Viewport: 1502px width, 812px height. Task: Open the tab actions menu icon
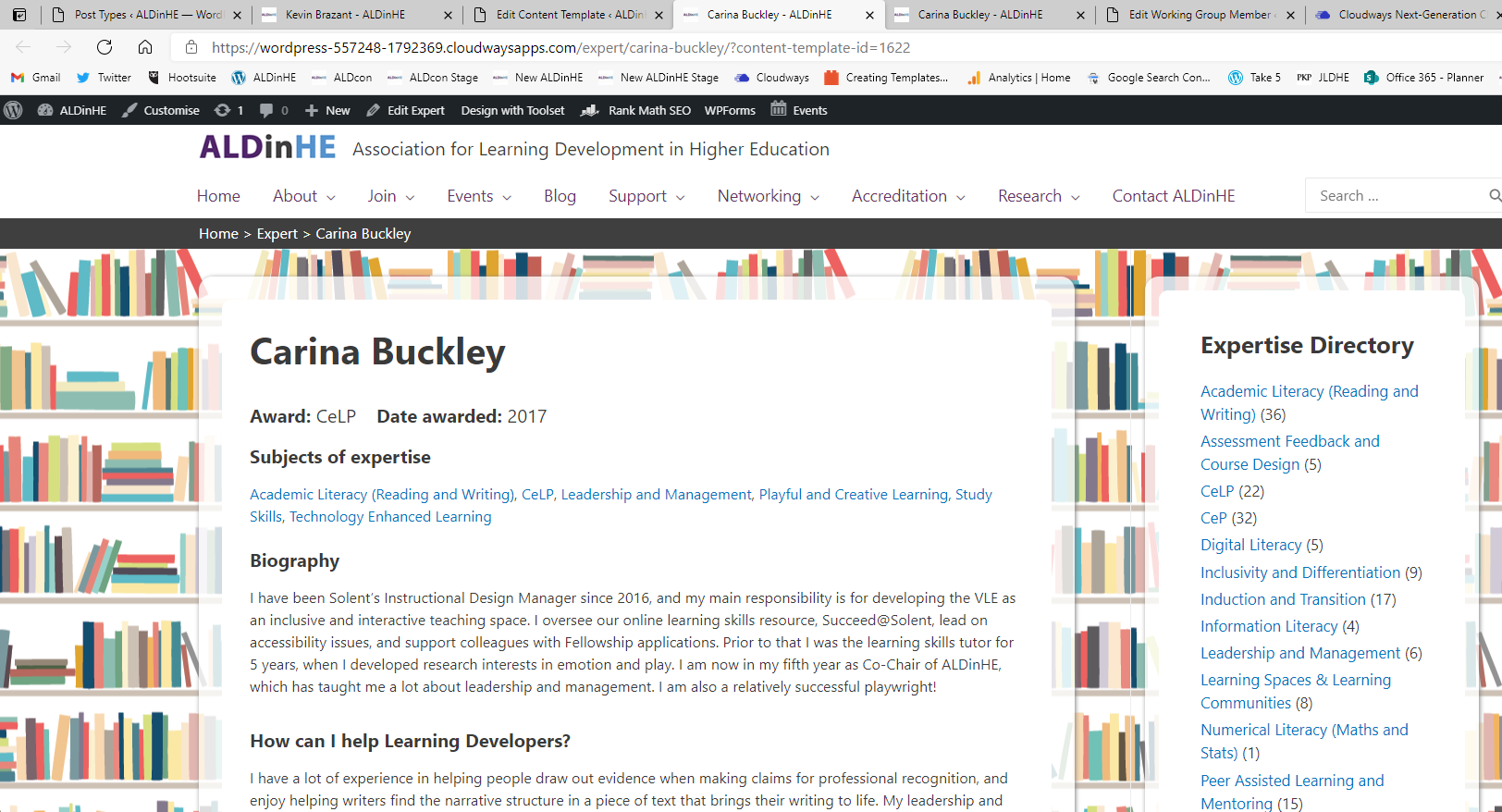pyautogui.click(x=19, y=15)
